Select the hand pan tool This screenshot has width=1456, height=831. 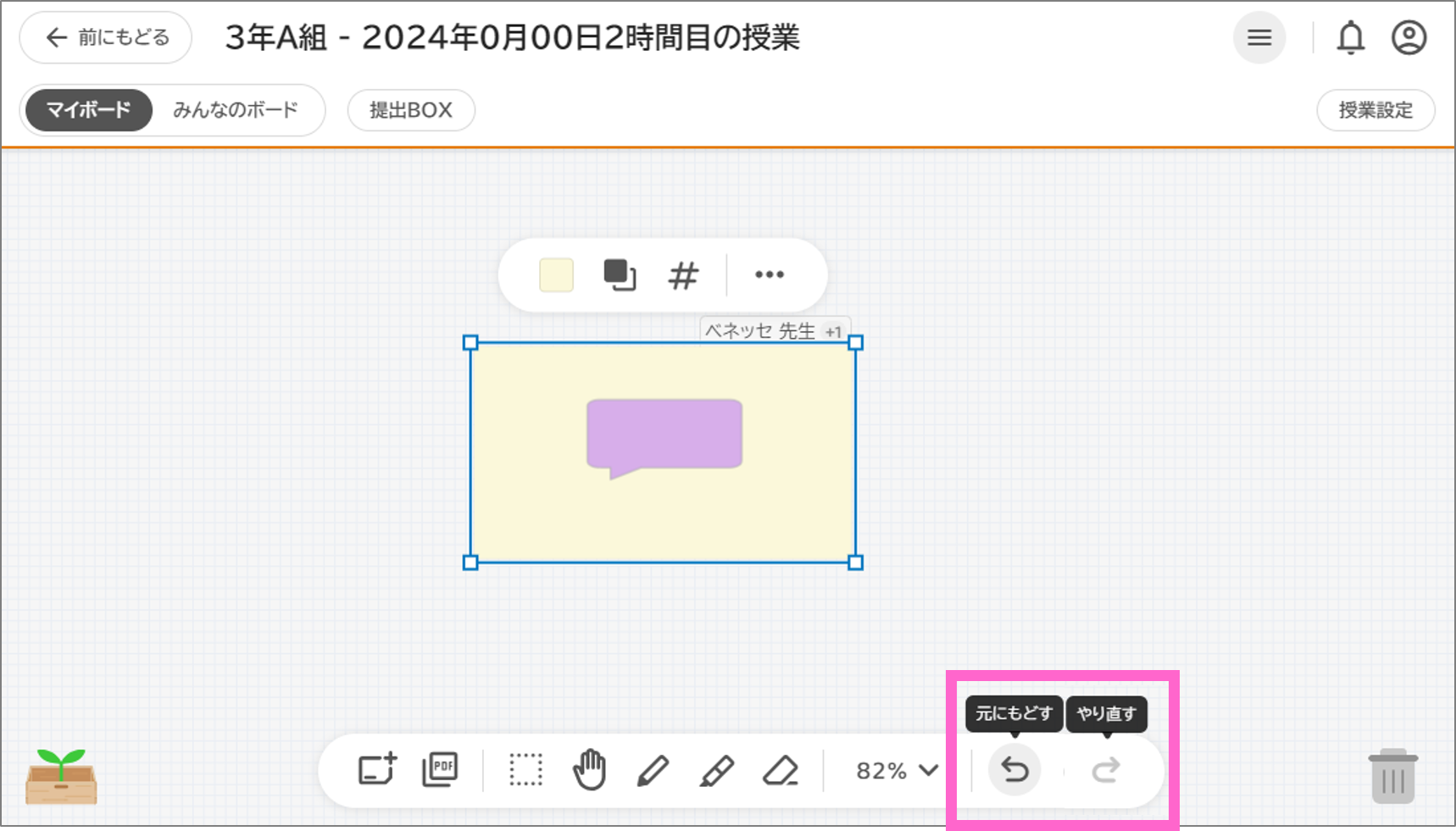(591, 771)
